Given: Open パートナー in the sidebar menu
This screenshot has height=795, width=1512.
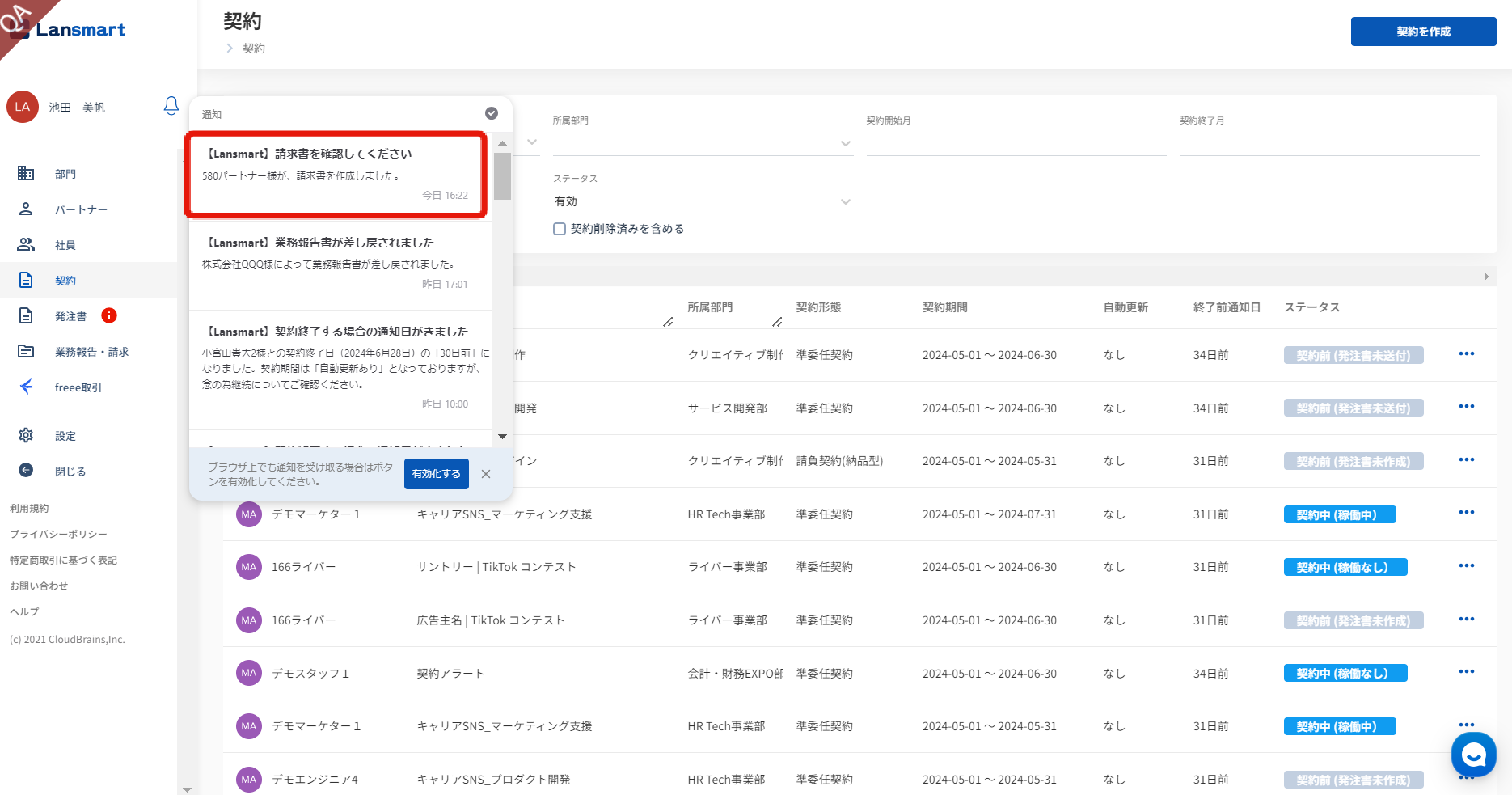Looking at the screenshot, I should tap(81, 209).
